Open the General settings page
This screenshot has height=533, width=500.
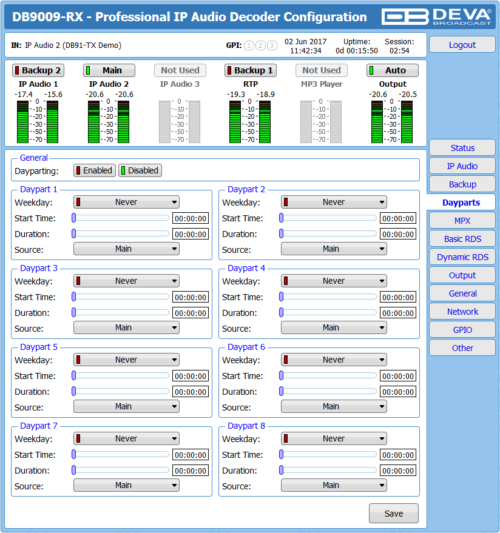462,293
